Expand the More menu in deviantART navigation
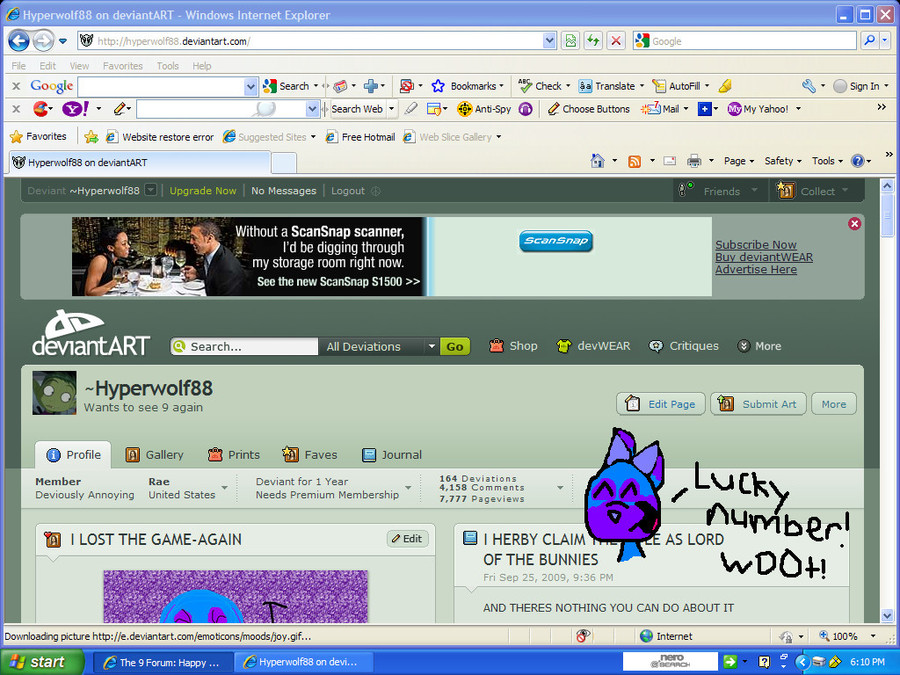 [759, 346]
